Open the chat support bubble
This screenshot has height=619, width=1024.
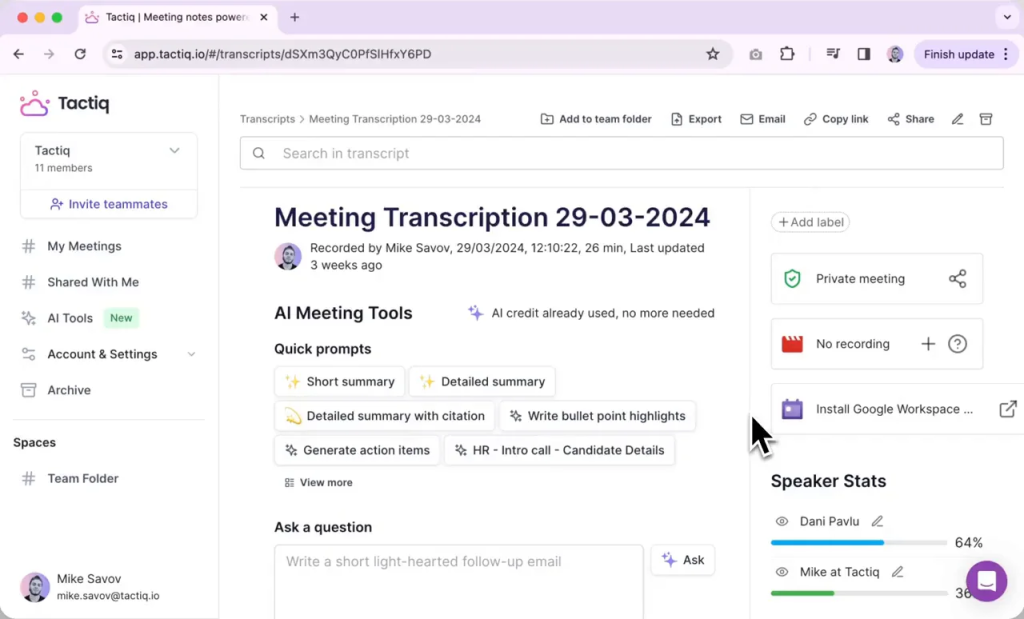986,581
